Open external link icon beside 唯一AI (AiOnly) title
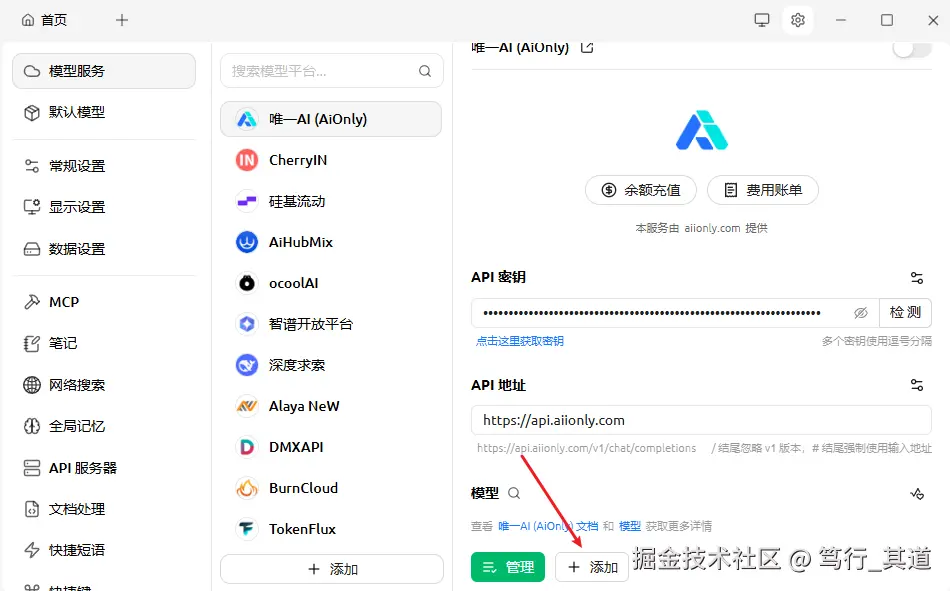The width and height of the screenshot is (950, 591). click(x=586, y=47)
